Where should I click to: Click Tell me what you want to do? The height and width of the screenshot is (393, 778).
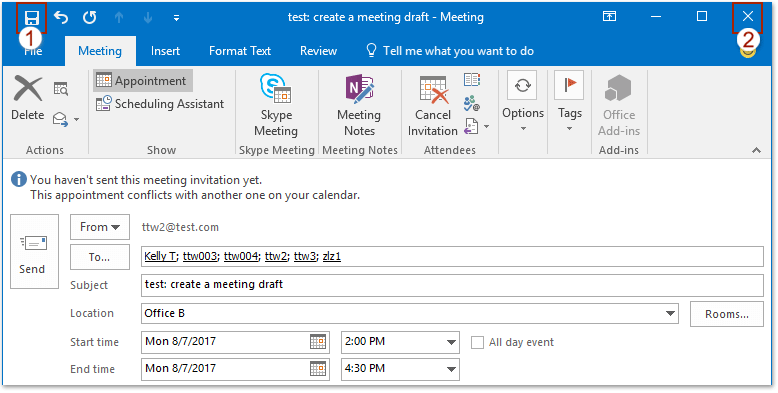450,51
